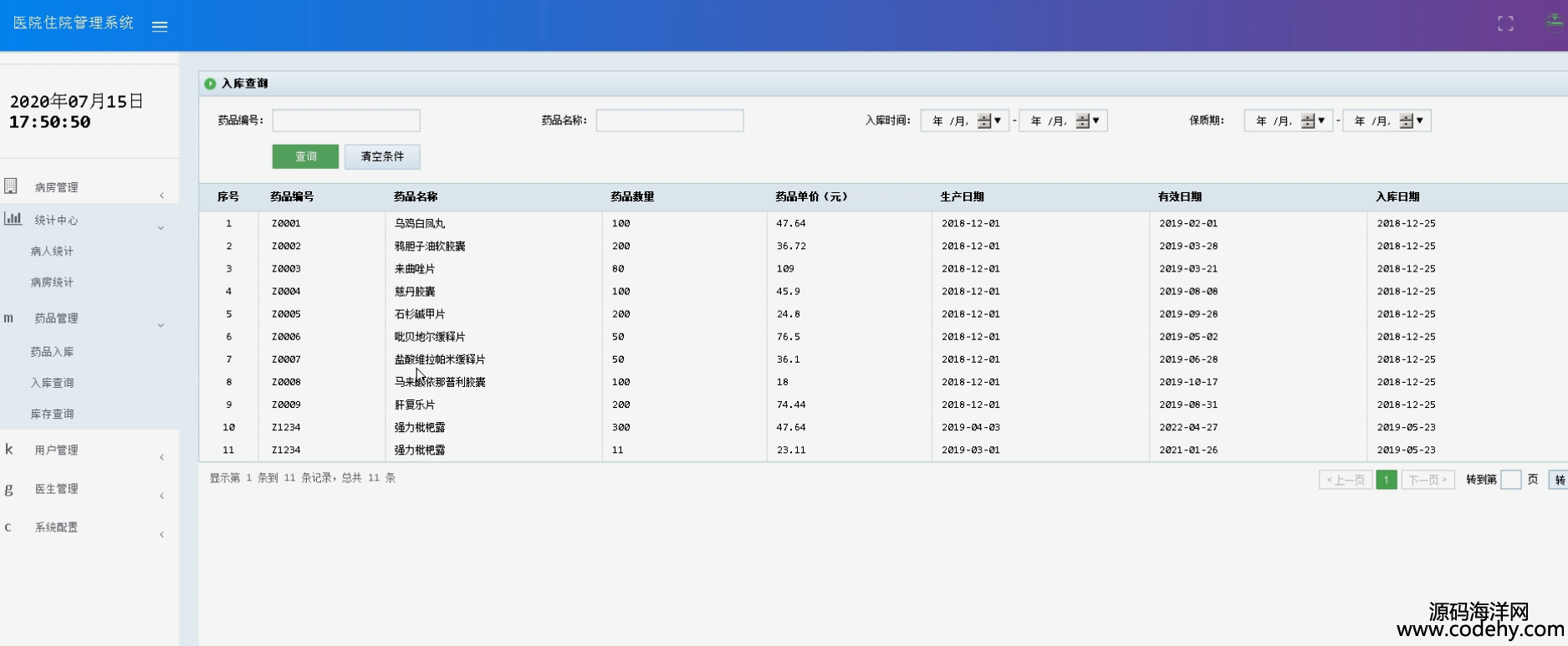Select 药品入库 sidebar item
The width and height of the screenshot is (1568, 646).
tap(52, 352)
